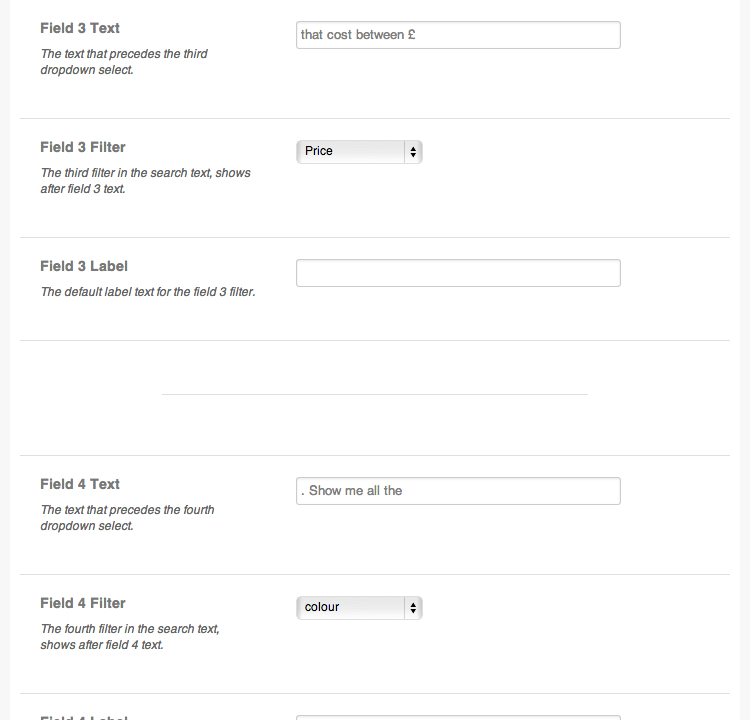
Task: Click the Field 4 Filter heading
Action: [x=83, y=603]
